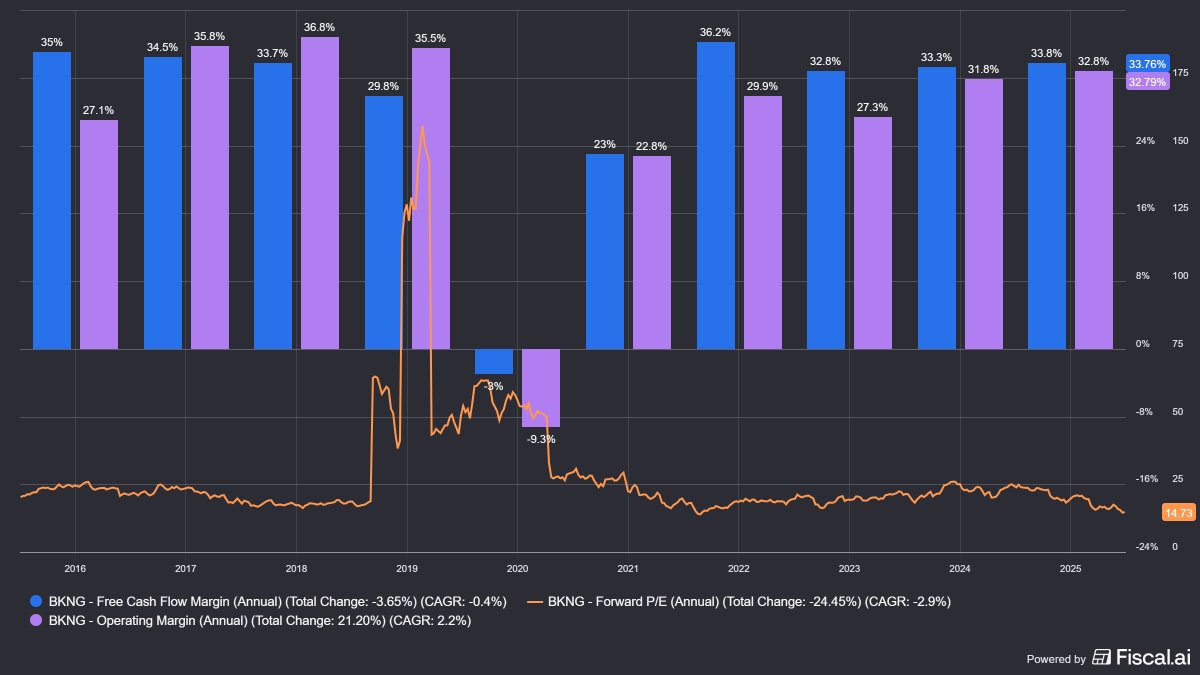This screenshot has height=675, width=1200.
Task: Click the "Powered by" text
Action: pyautogui.click(x=1056, y=659)
